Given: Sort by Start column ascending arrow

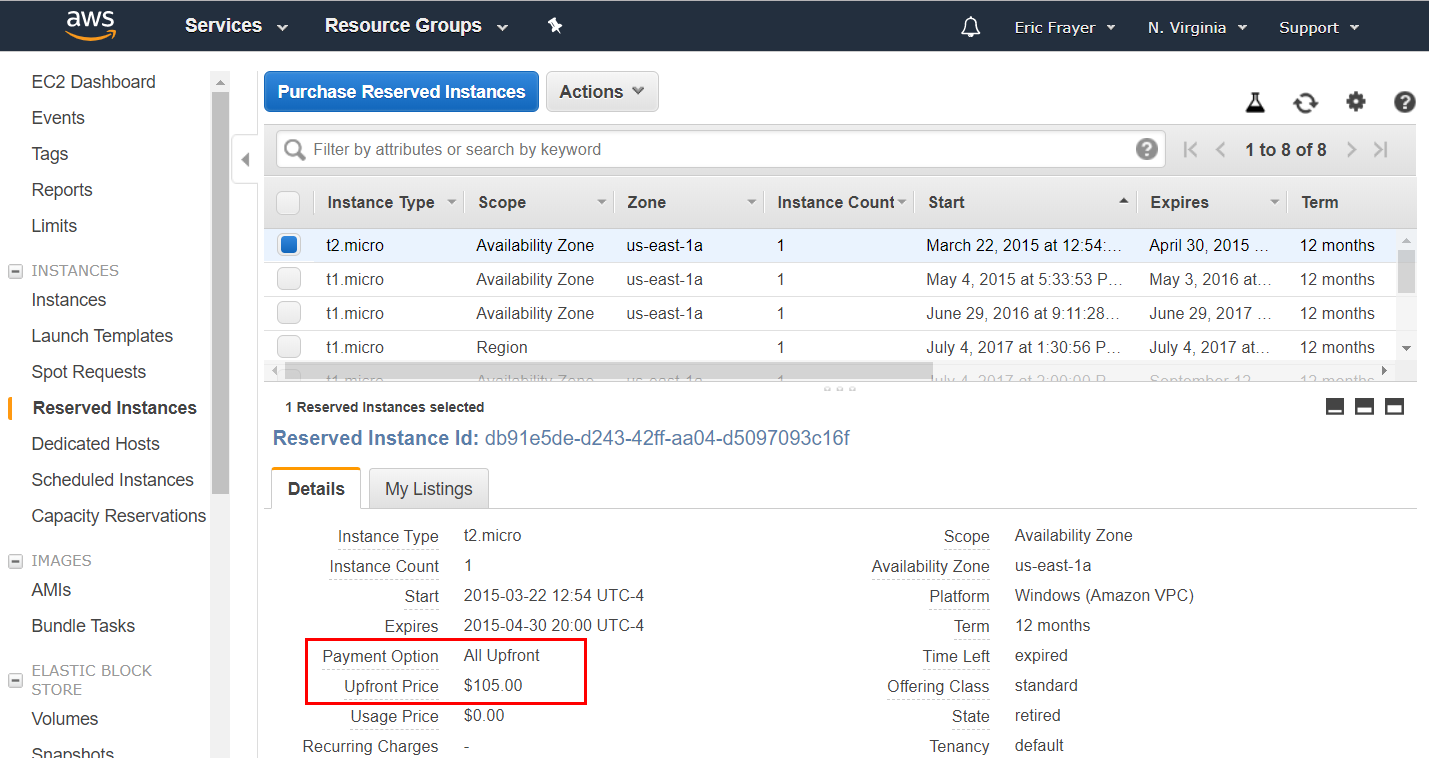Looking at the screenshot, I should (x=1124, y=201).
